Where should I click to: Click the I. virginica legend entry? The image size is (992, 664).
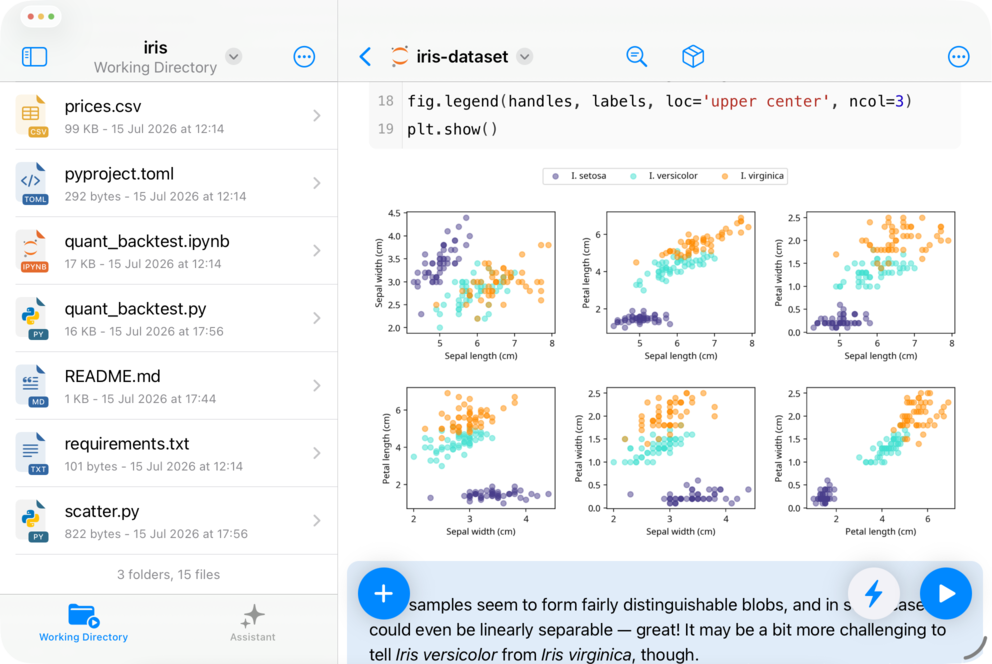coord(753,176)
